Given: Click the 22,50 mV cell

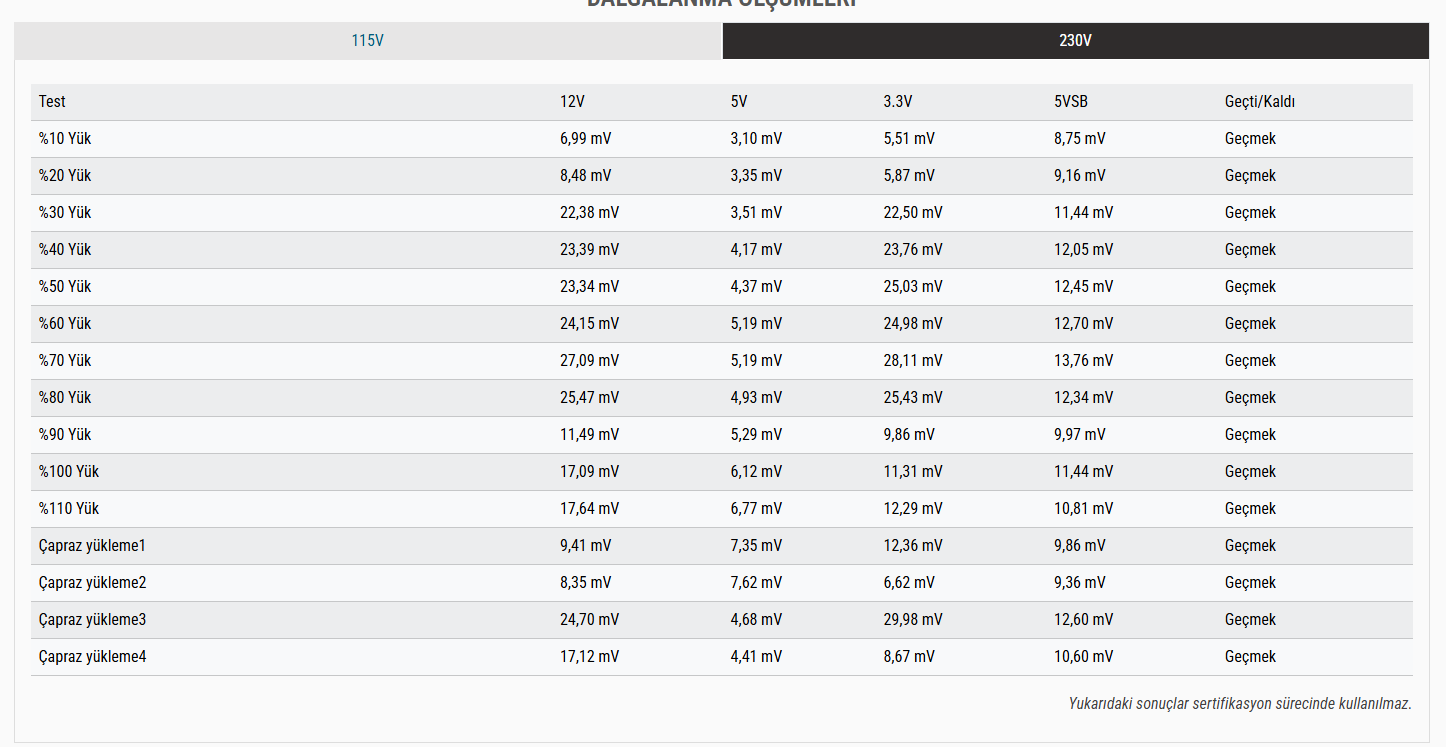Looking at the screenshot, I should tap(913, 213).
